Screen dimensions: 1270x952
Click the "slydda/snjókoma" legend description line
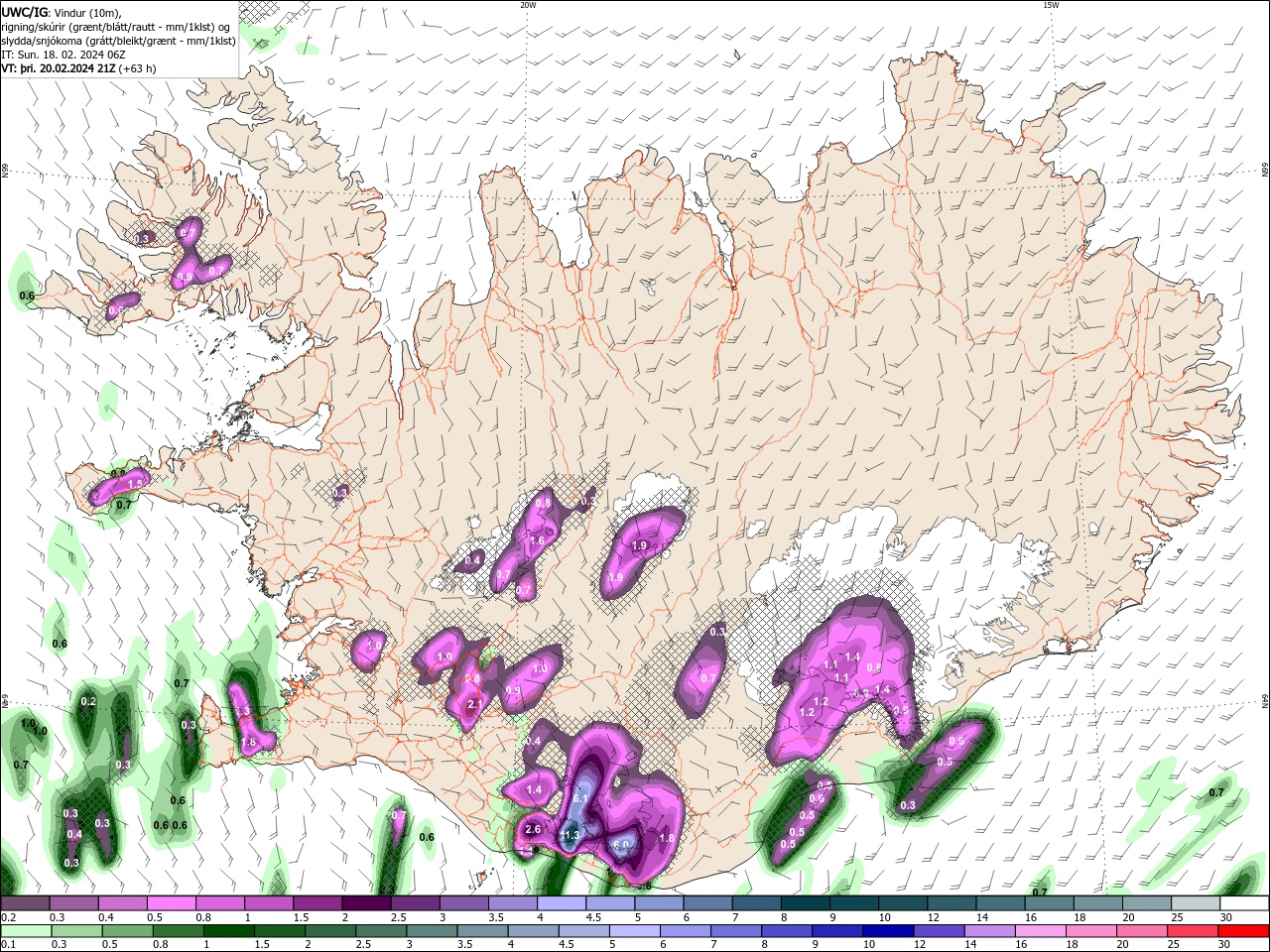tap(118, 41)
